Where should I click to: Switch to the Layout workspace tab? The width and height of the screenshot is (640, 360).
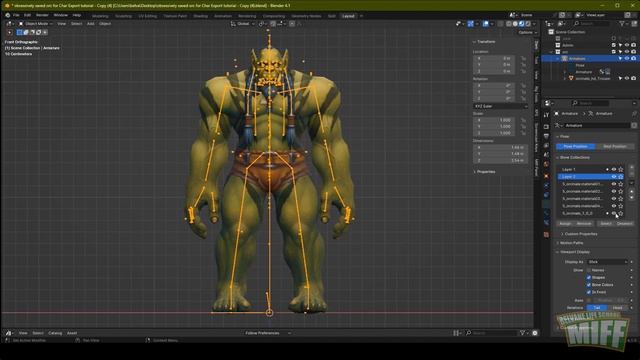click(348, 16)
